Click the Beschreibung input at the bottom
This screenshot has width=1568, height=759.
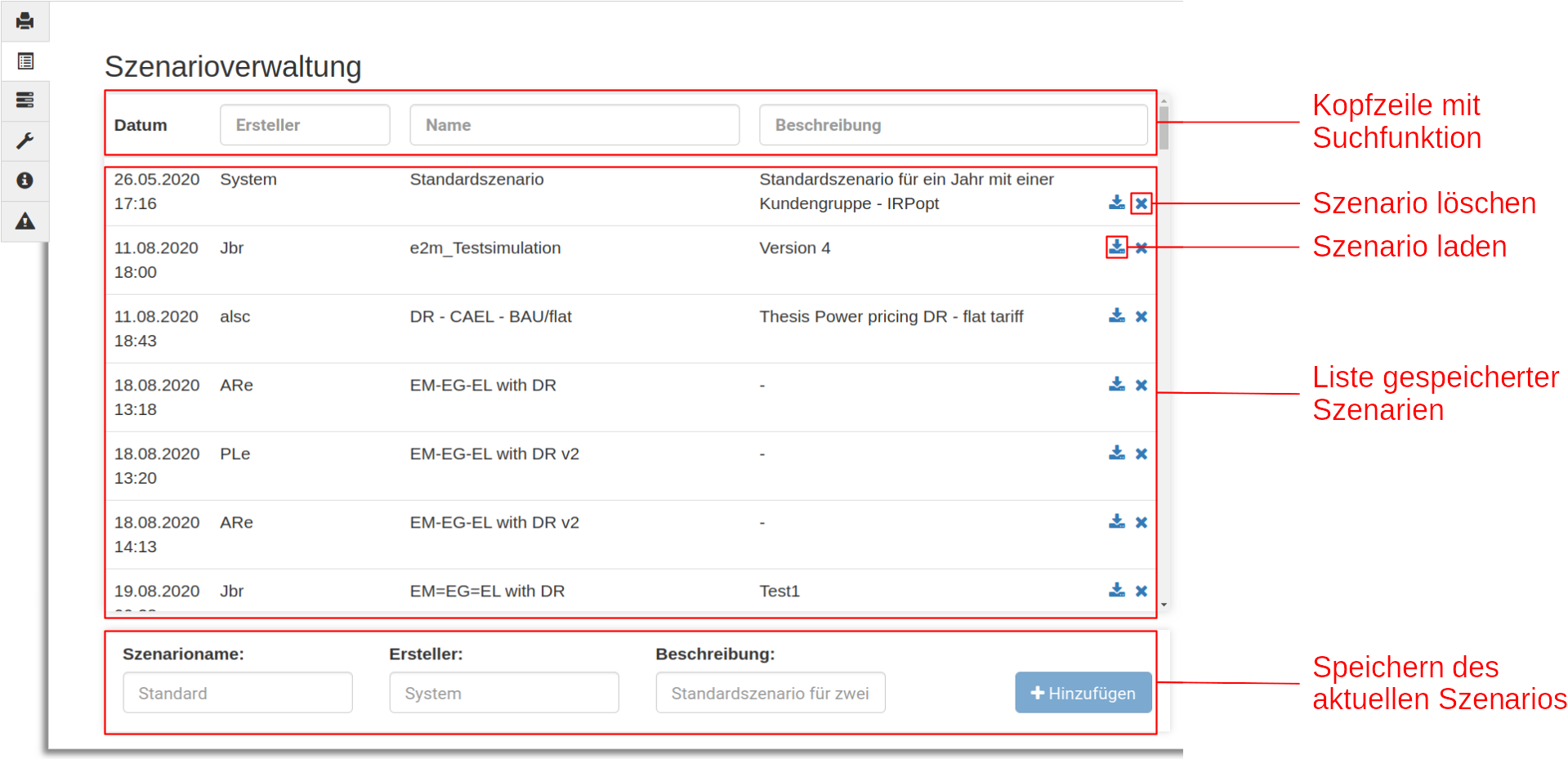[771, 693]
